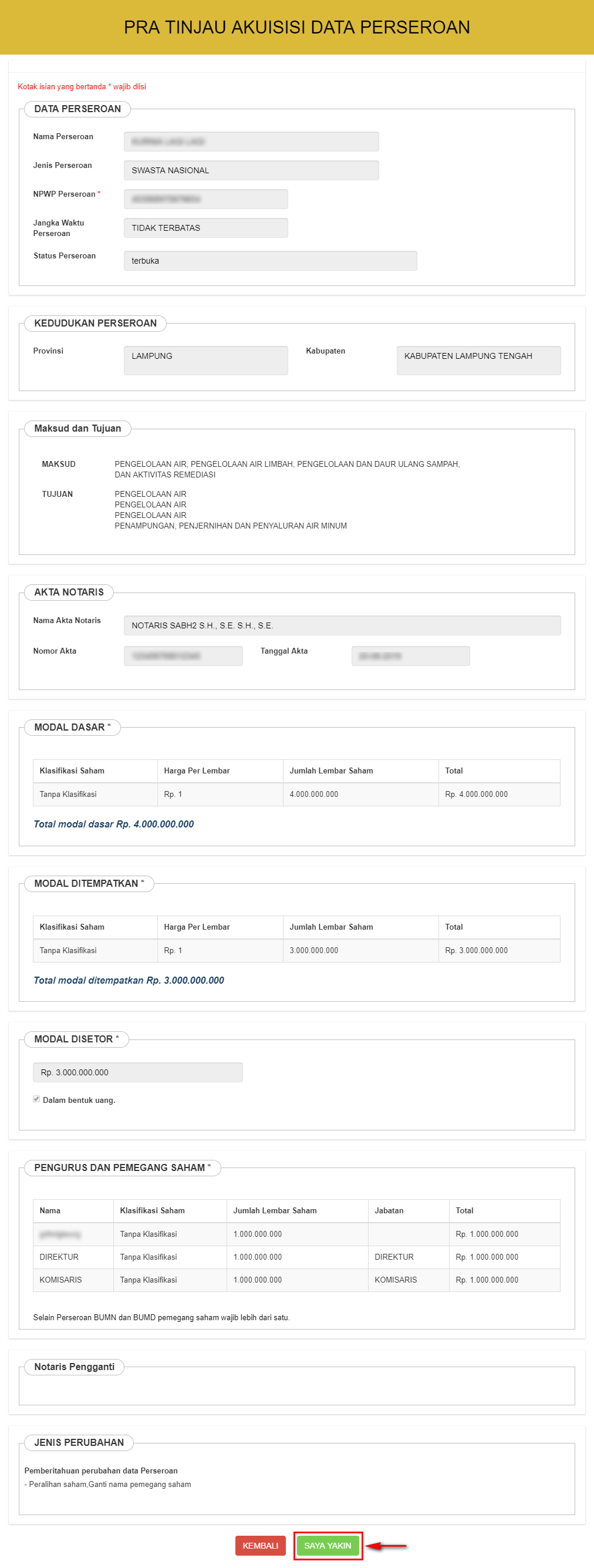Select the Nomor Akta input field
This screenshot has width=594, height=1568.
tap(183, 655)
